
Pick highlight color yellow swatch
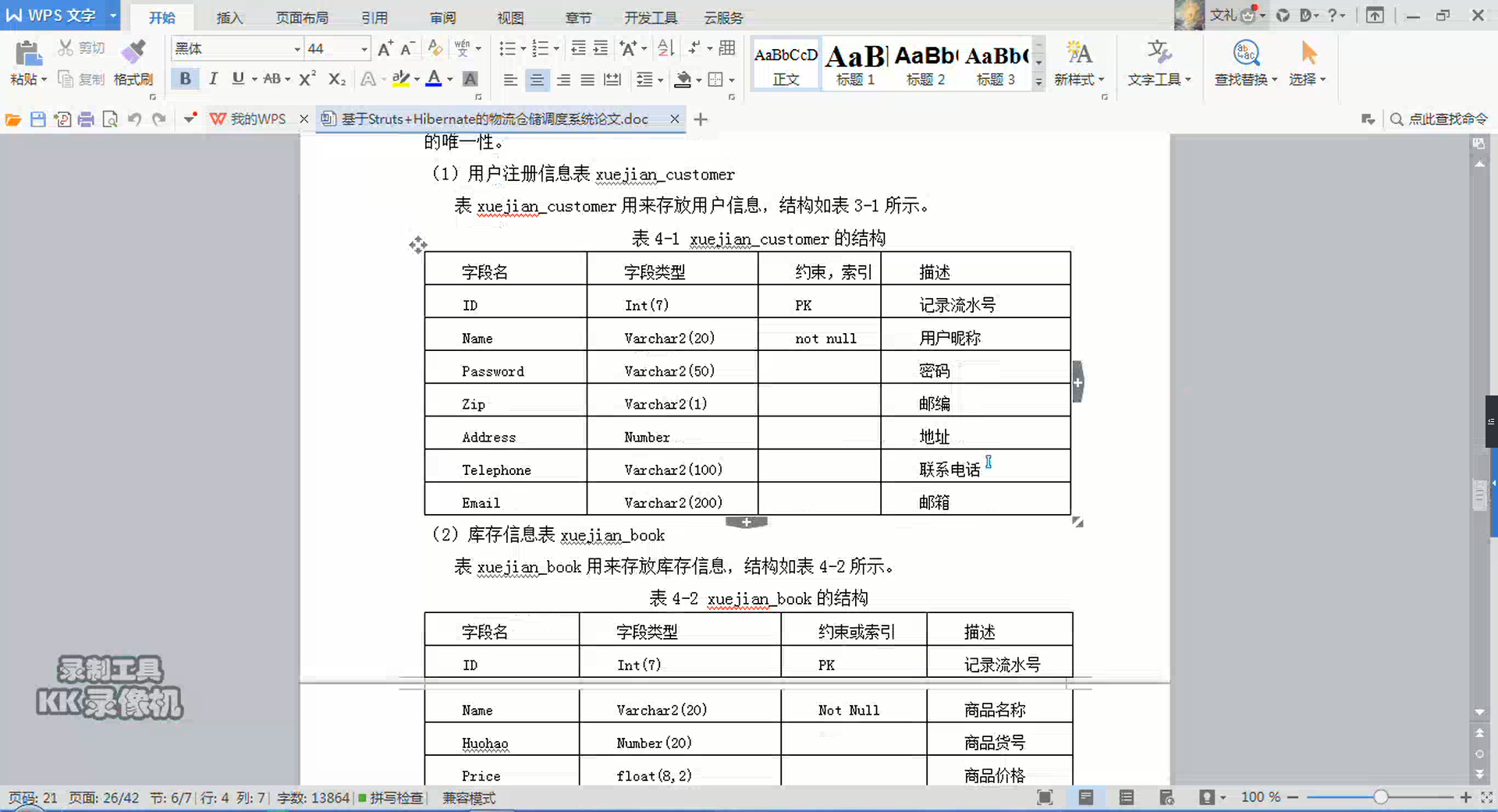(x=401, y=79)
